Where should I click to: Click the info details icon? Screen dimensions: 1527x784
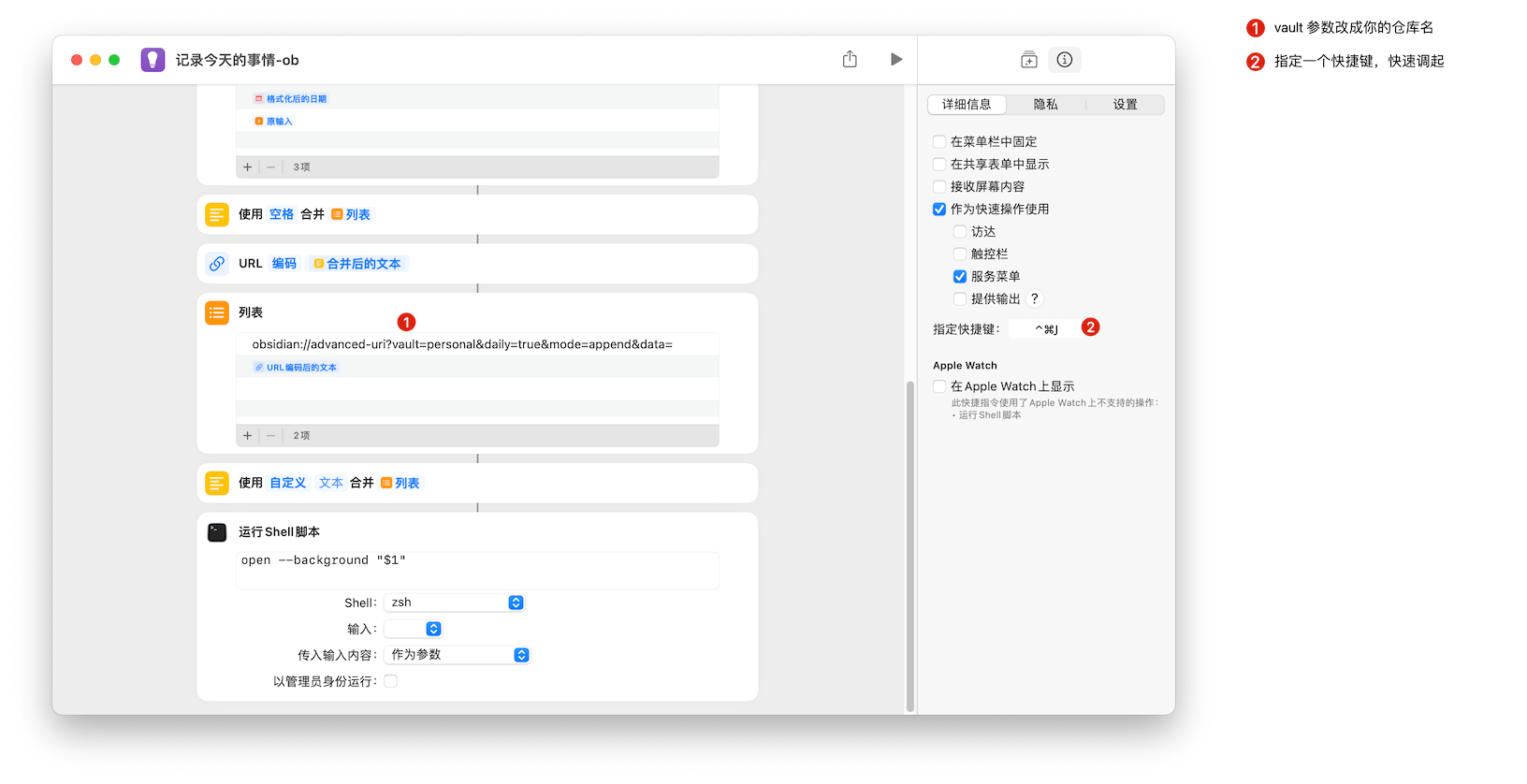[x=1065, y=60]
